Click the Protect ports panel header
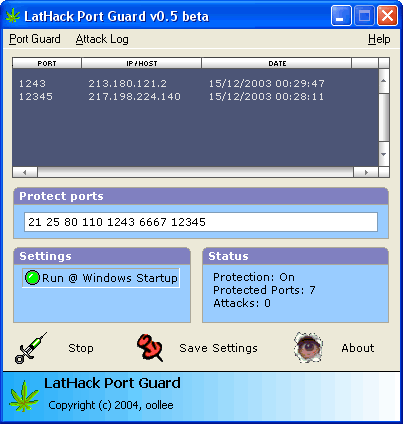The width and height of the screenshot is (403, 424). pyautogui.click(x=201, y=196)
